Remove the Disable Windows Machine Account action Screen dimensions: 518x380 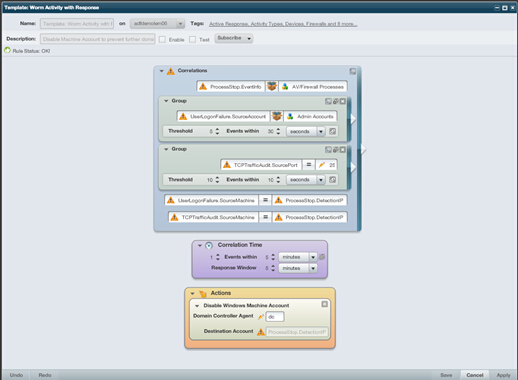[324, 304]
